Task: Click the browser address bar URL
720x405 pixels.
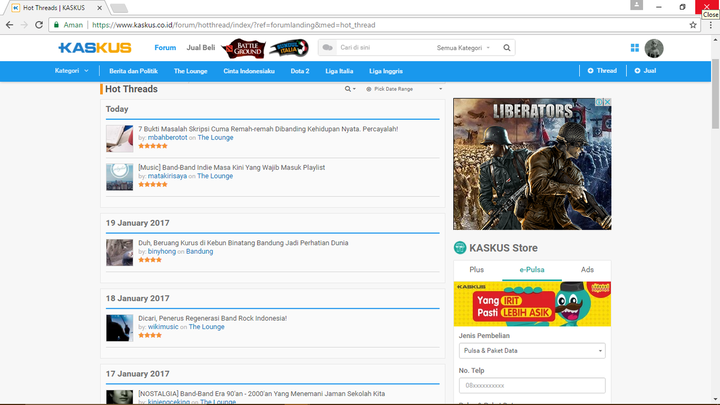Action: (x=234, y=25)
